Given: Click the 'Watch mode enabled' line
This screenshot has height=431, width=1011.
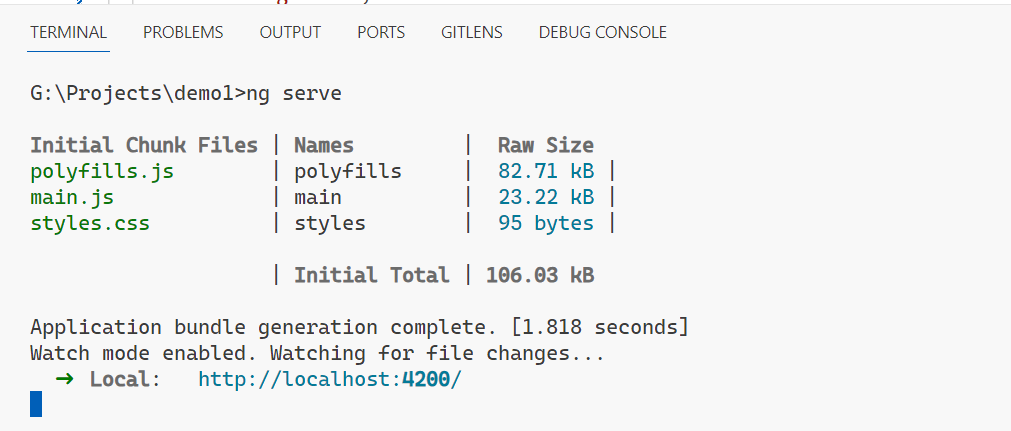Looking at the screenshot, I should pyautogui.click(x=317, y=354).
